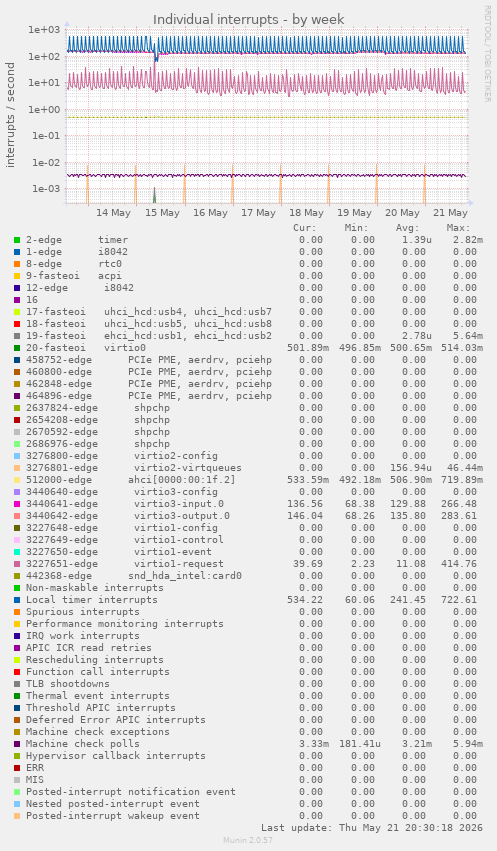Click the blue Local timer interrupts swatch
The image size is (497, 851).
pyautogui.click(x=17, y=600)
